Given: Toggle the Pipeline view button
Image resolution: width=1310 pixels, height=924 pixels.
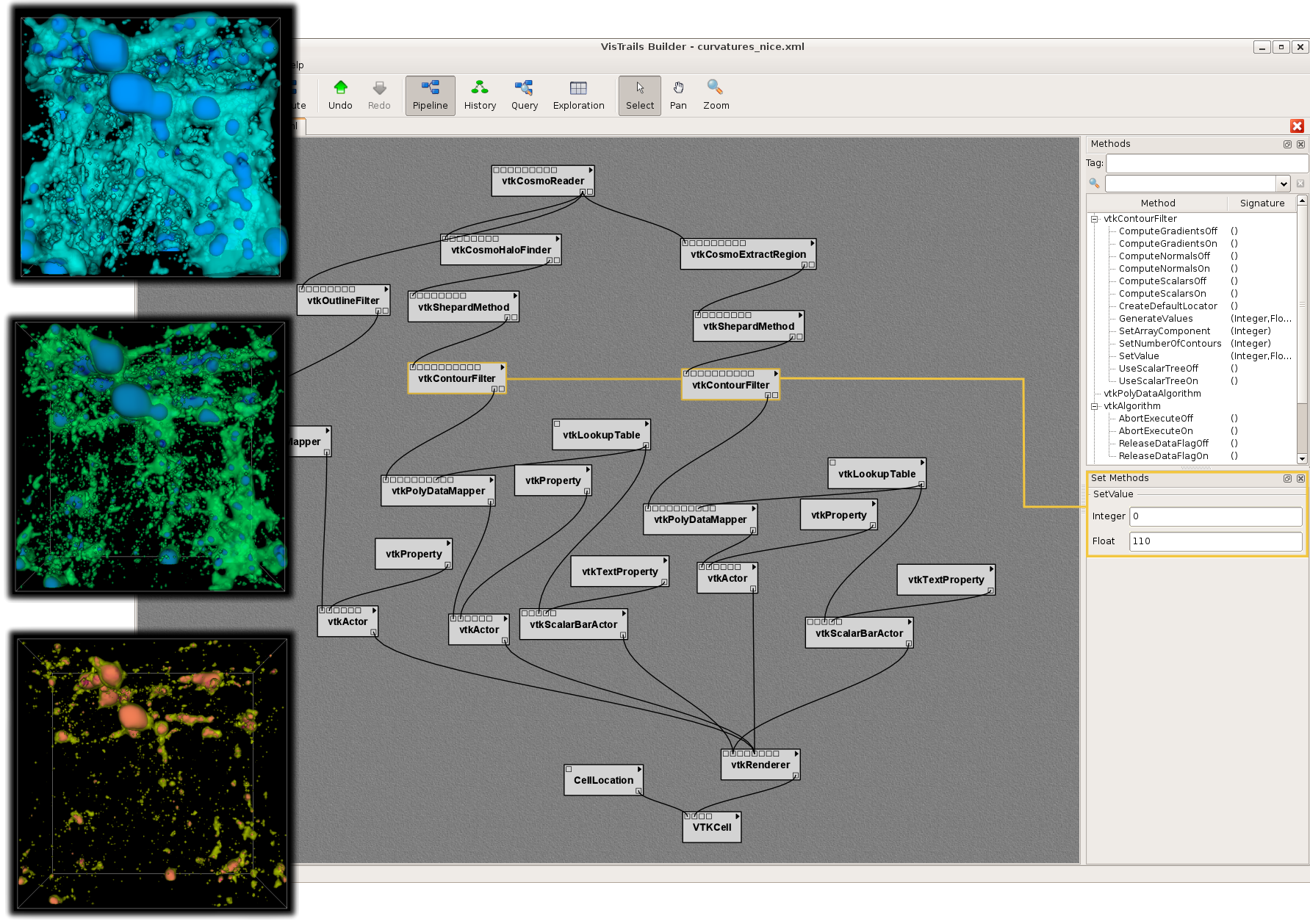Looking at the screenshot, I should click(430, 95).
